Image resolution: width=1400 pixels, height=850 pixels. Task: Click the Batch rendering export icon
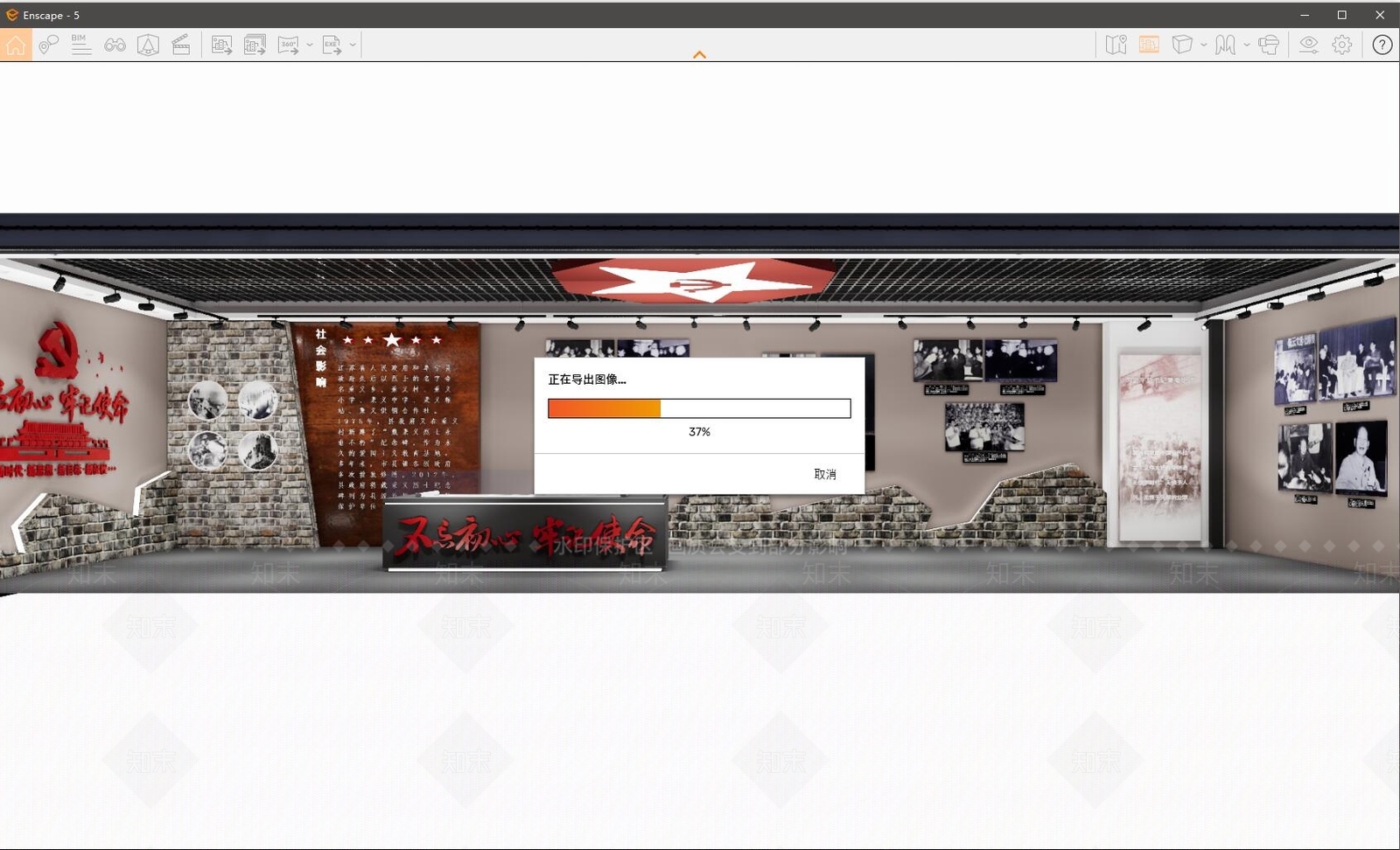coord(255,45)
